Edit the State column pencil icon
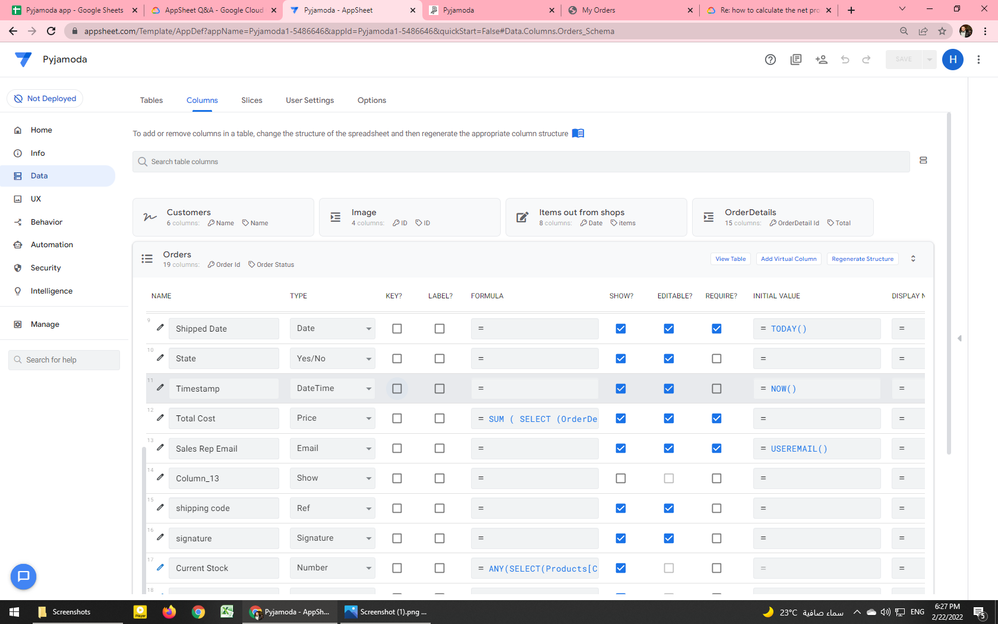998x624 pixels. (160, 357)
